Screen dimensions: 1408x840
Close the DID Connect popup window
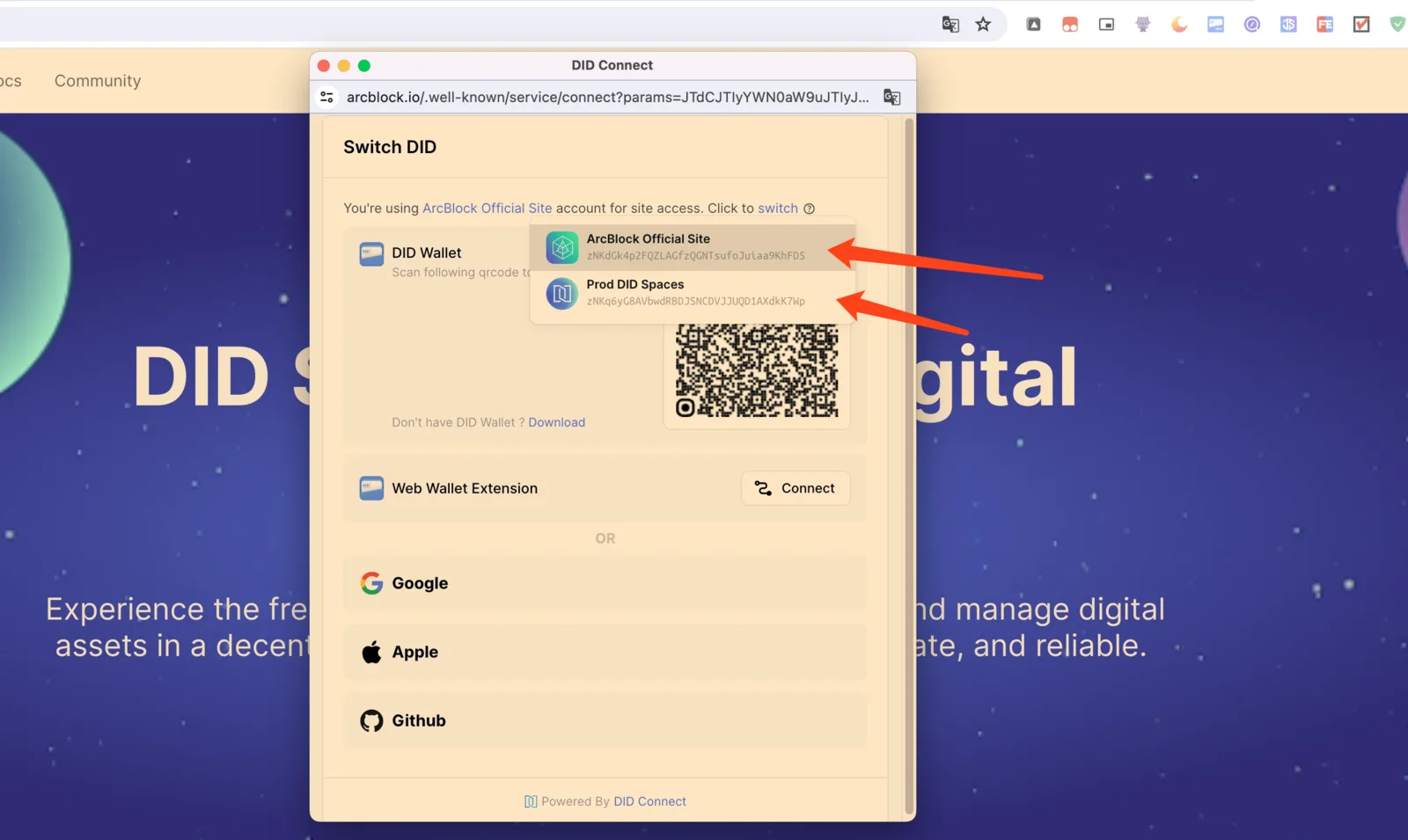pos(324,66)
